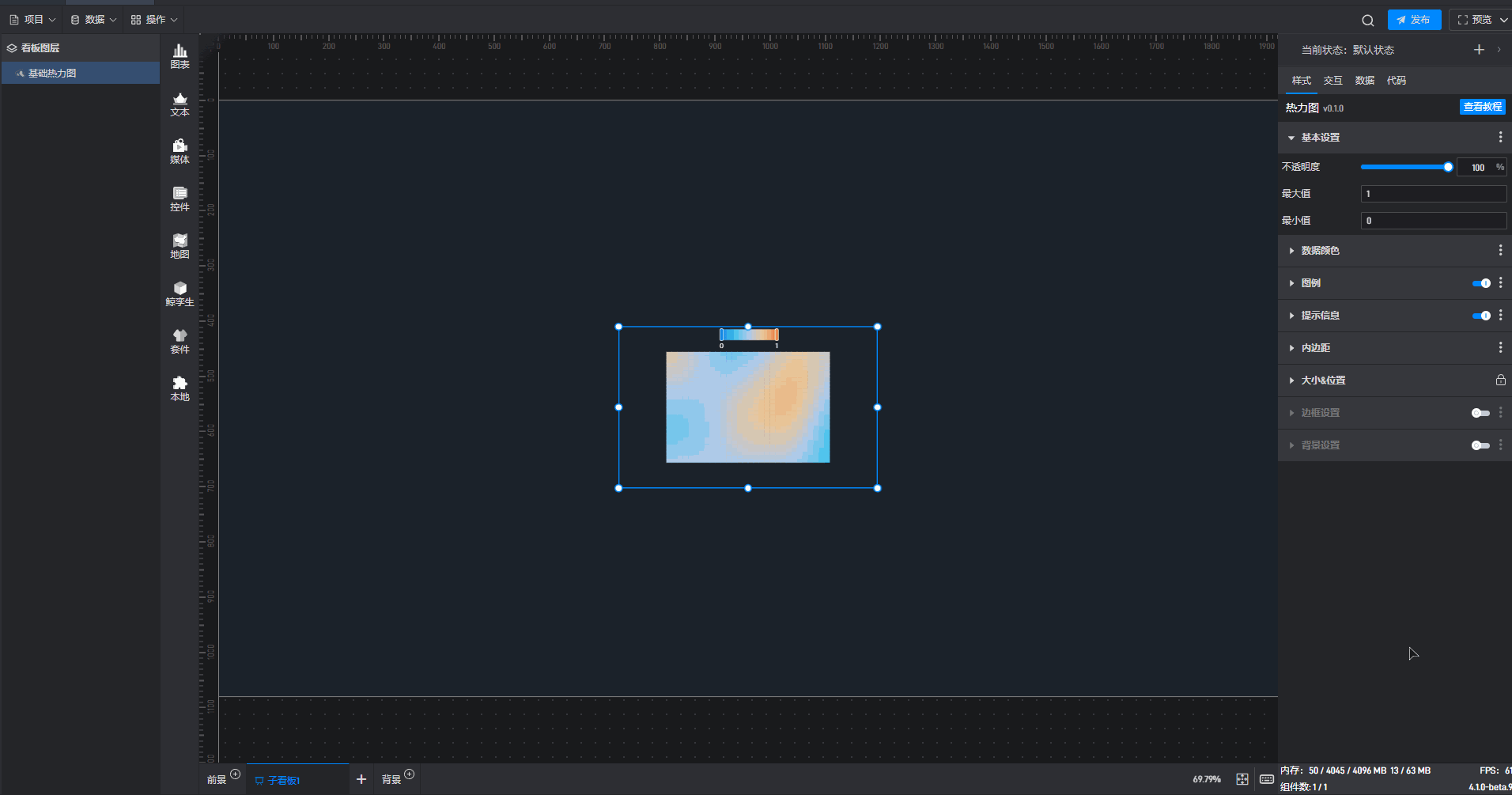Image resolution: width=1512 pixels, height=795 pixels.
Task: Open the 控件 controls components icon
Action: pyautogui.click(x=180, y=199)
